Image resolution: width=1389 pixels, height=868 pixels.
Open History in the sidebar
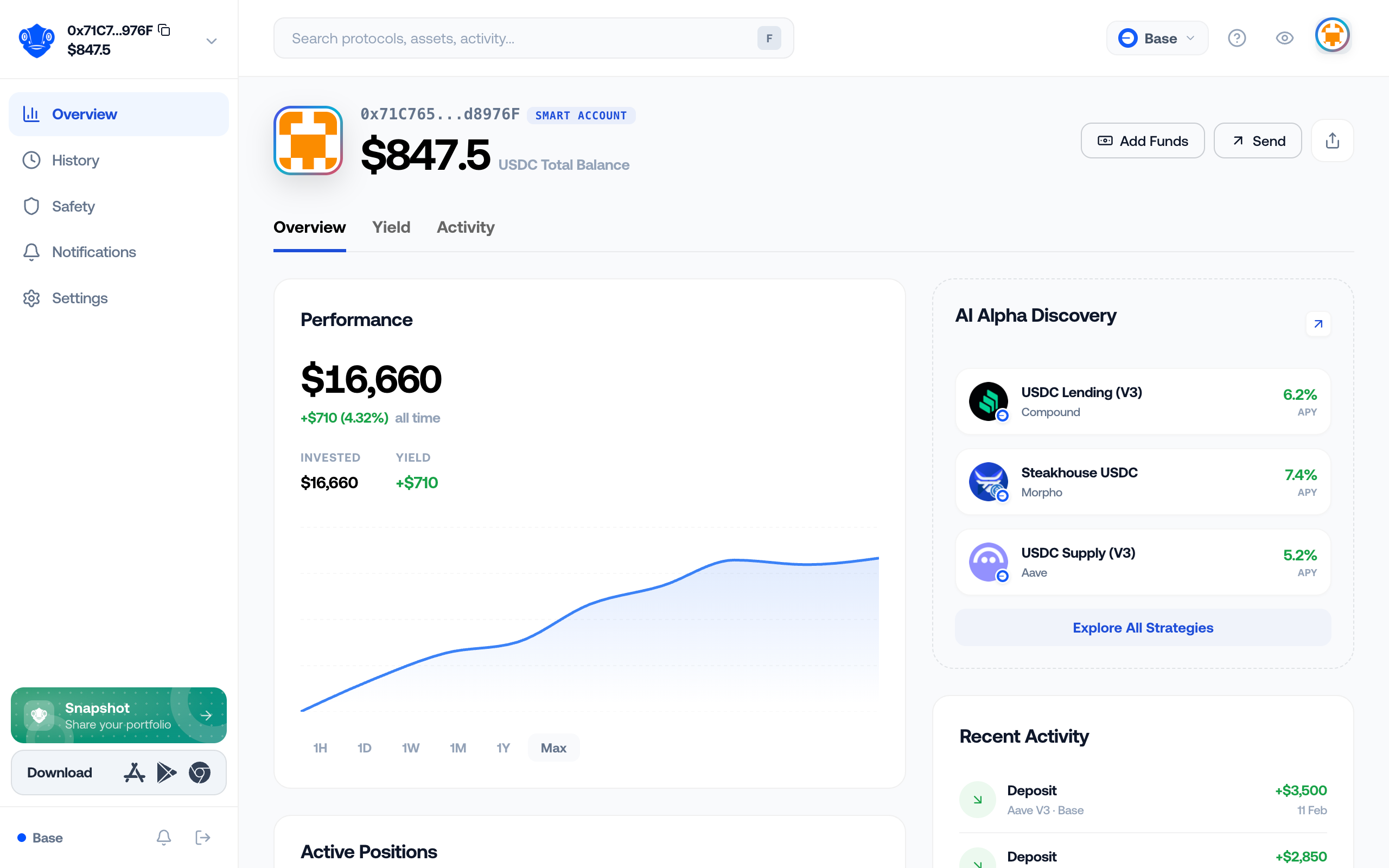click(119, 160)
